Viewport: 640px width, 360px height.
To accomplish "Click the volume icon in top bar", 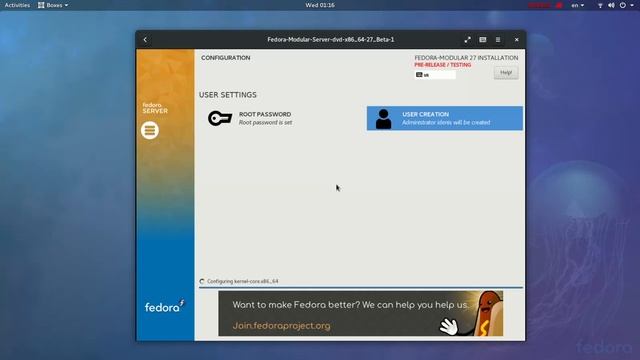I will pos(611,5).
